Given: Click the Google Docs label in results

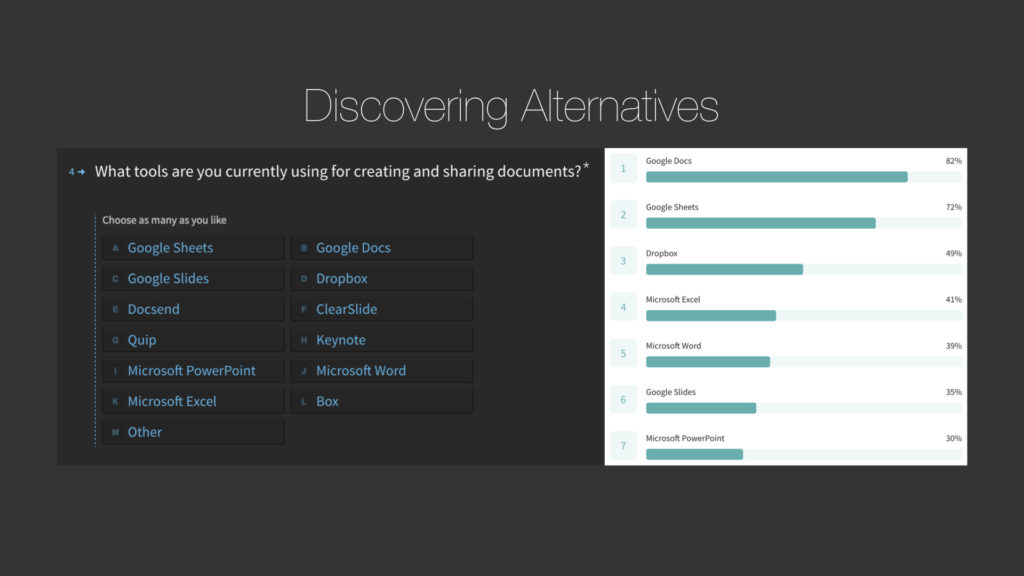Looking at the screenshot, I should (669, 161).
